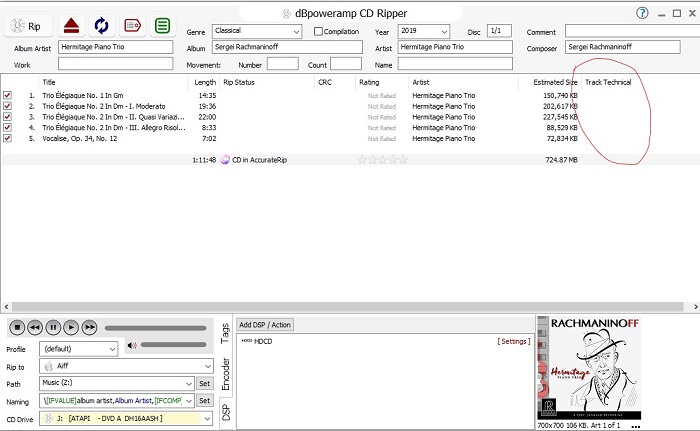Open the HDCD Settings link

point(512,342)
